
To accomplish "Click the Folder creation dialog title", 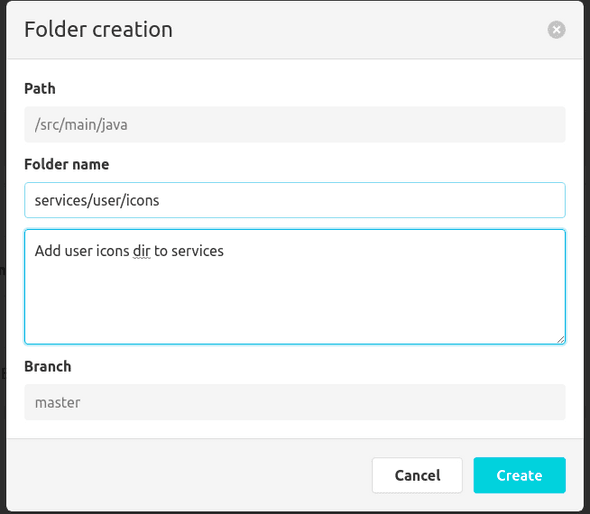I will pyautogui.click(x=98, y=30).
